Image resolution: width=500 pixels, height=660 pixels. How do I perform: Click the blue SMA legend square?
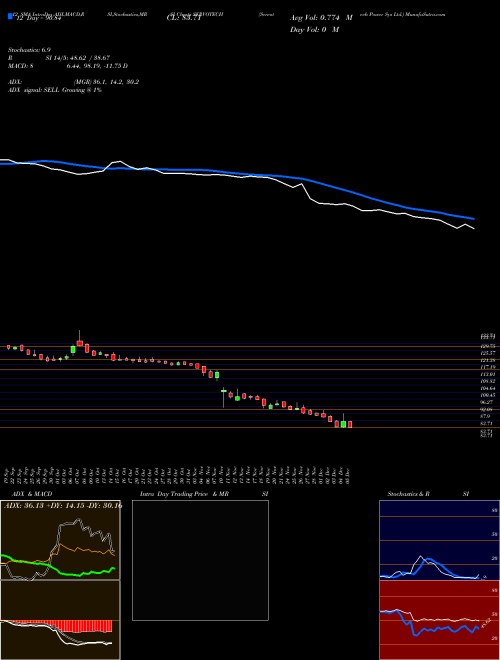(10, 16)
